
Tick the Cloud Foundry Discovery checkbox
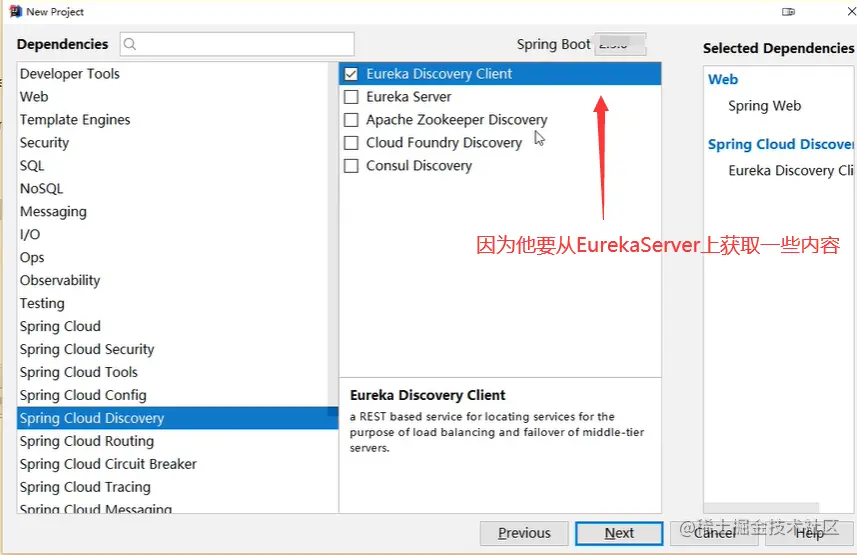tap(351, 143)
